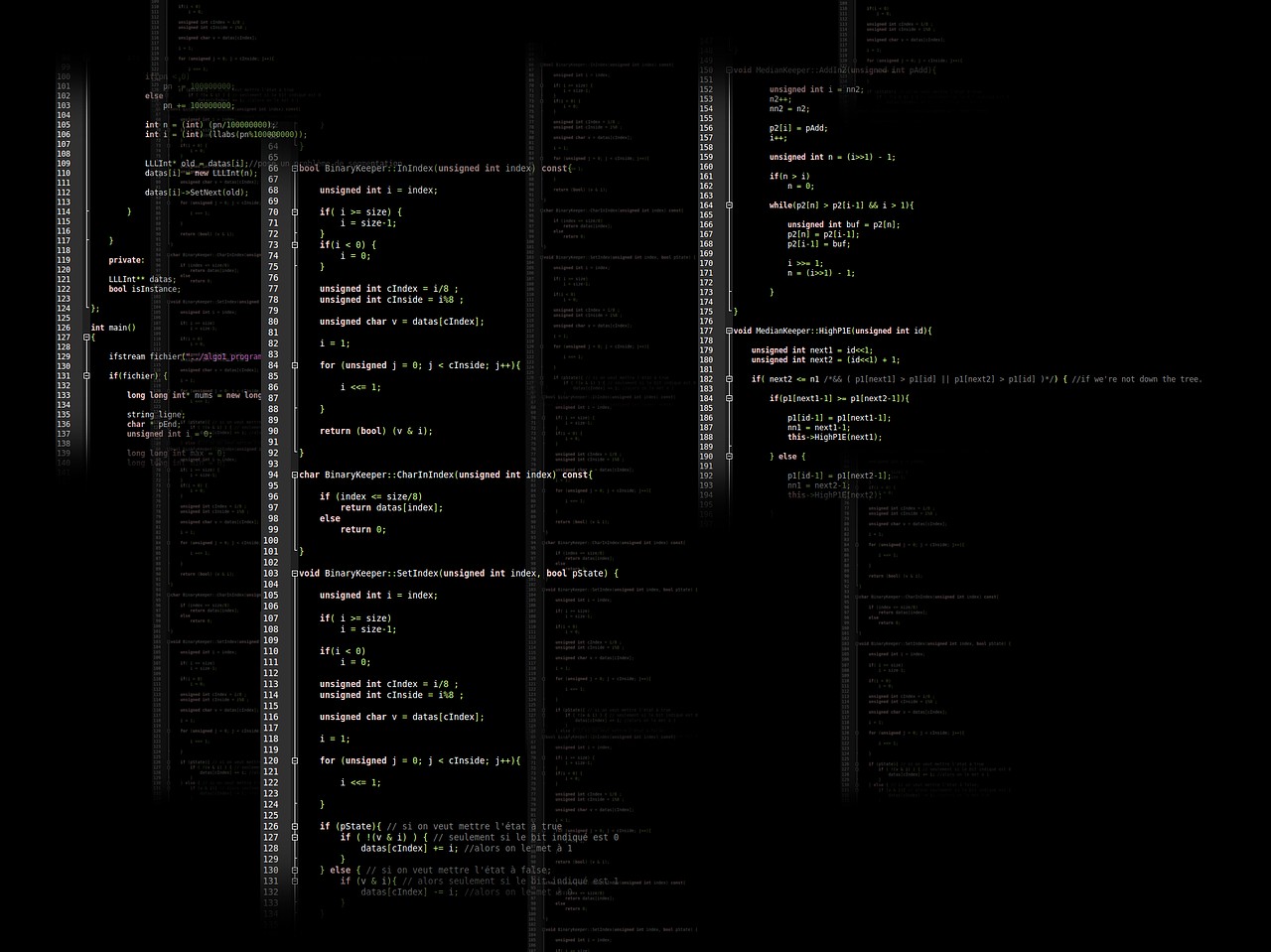Click line number 150 beside AddIn2

[706, 69]
